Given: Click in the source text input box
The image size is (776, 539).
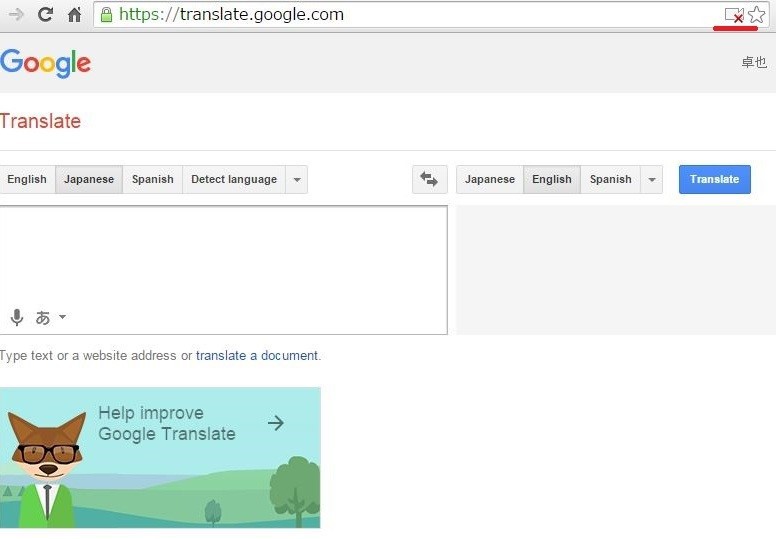Looking at the screenshot, I should point(224,270).
